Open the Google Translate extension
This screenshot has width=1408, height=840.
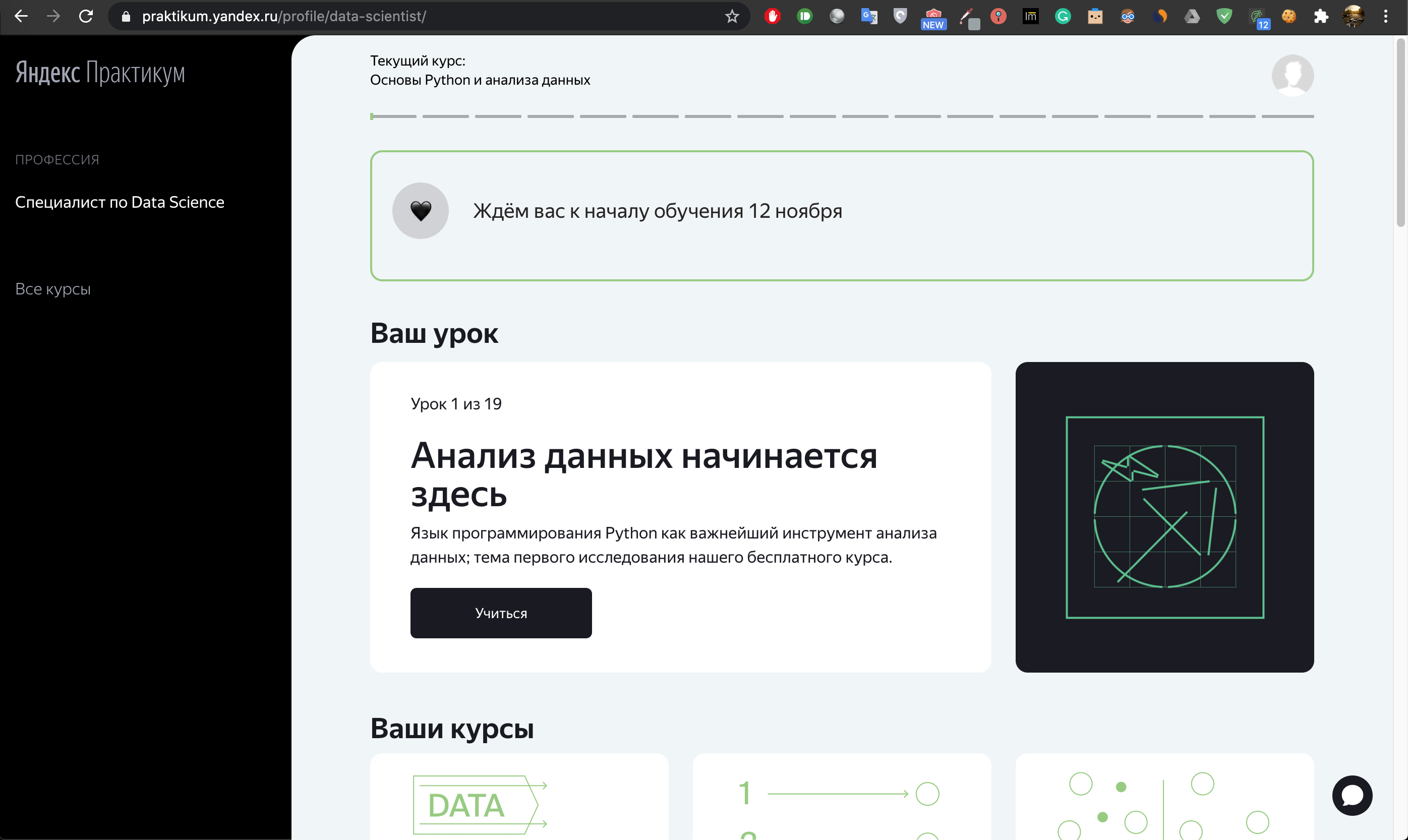click(868, 17)
